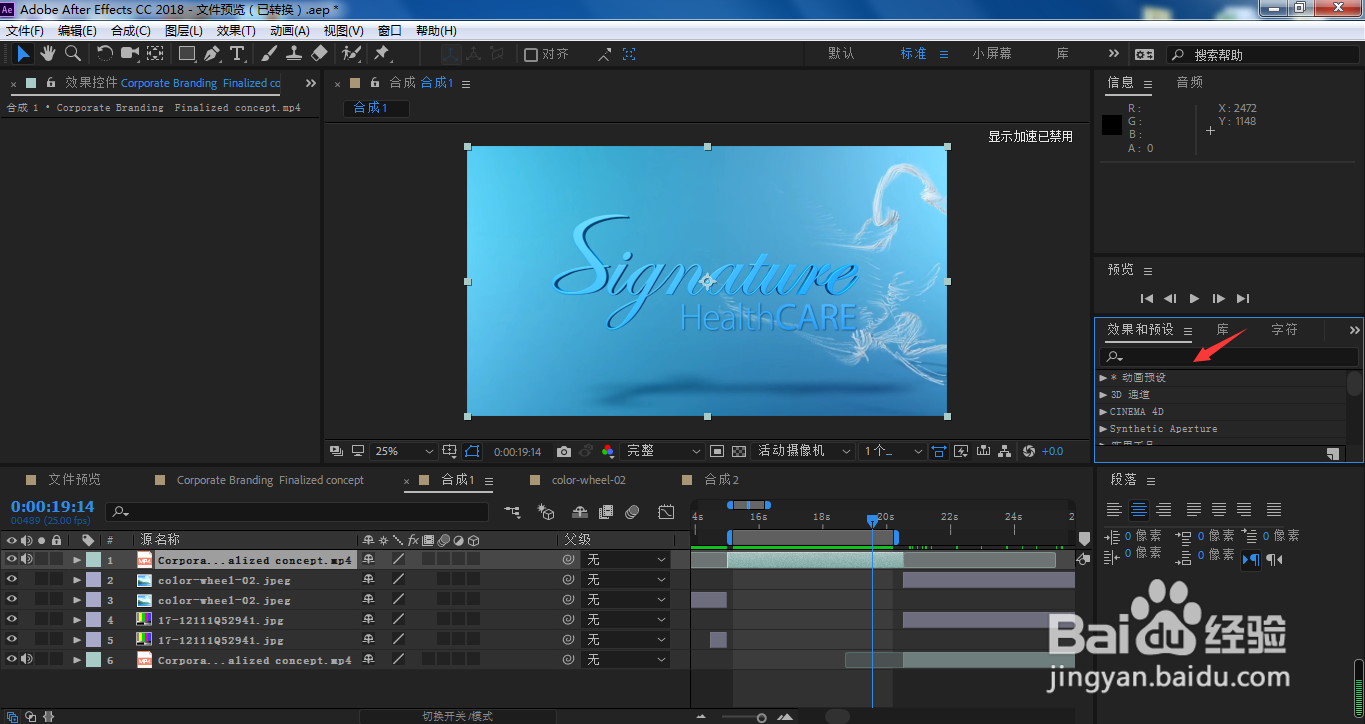This screenshot has width=1365, height=724.
Task: Align paragraph text to center
Action: (x=1139, y=510)
